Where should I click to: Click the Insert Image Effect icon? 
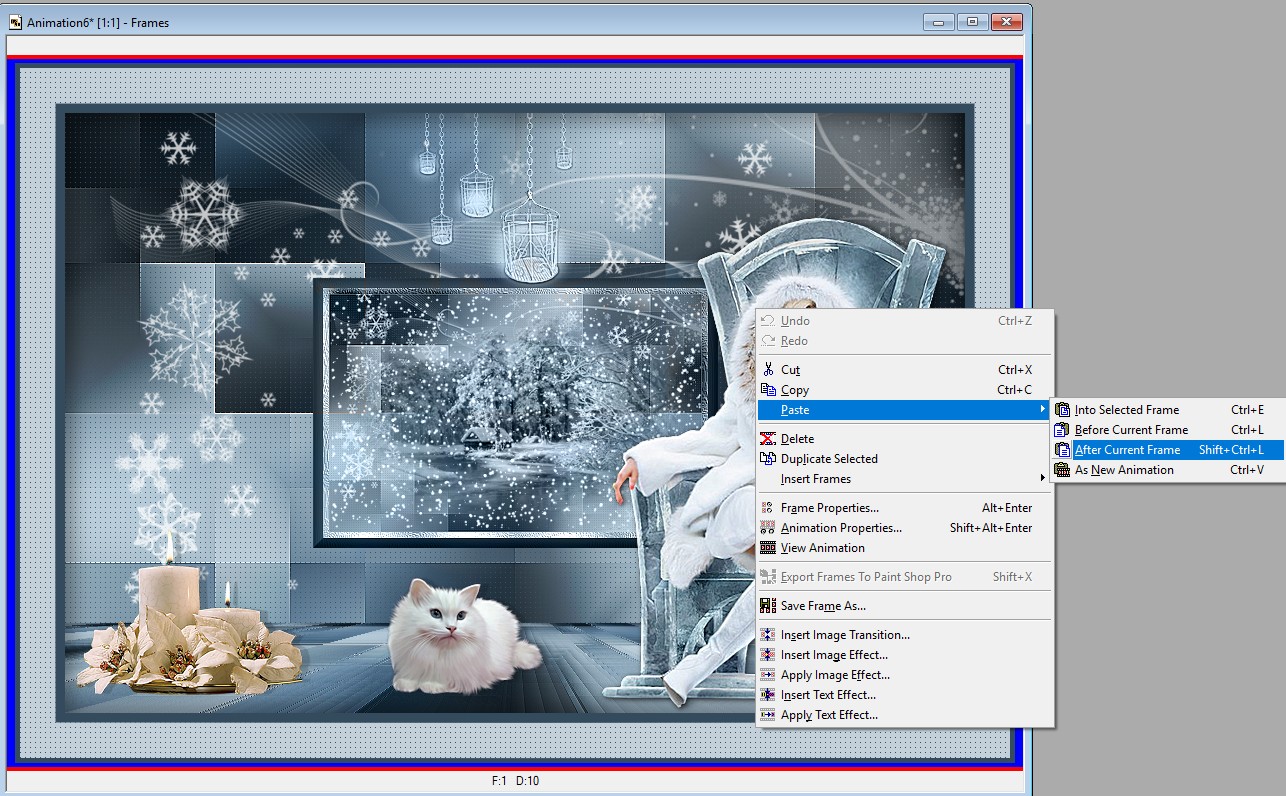coord(768,655)
